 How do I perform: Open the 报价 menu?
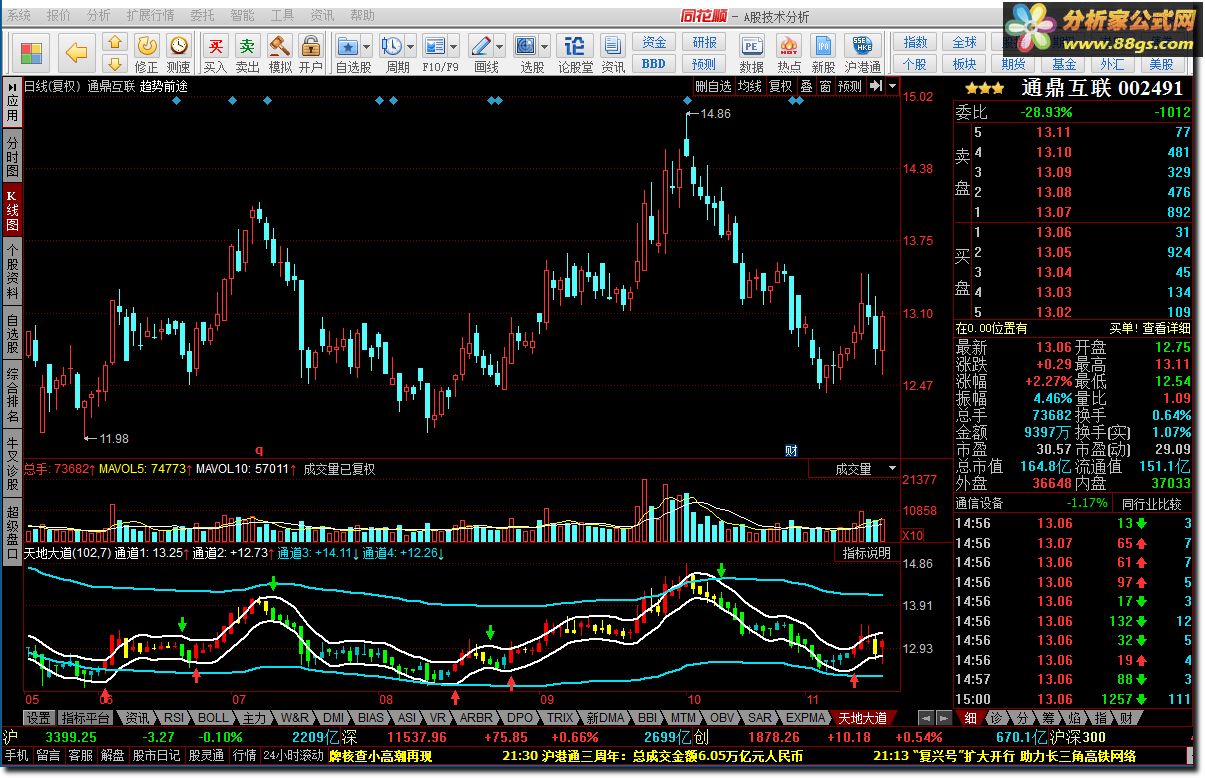point(59,16)
